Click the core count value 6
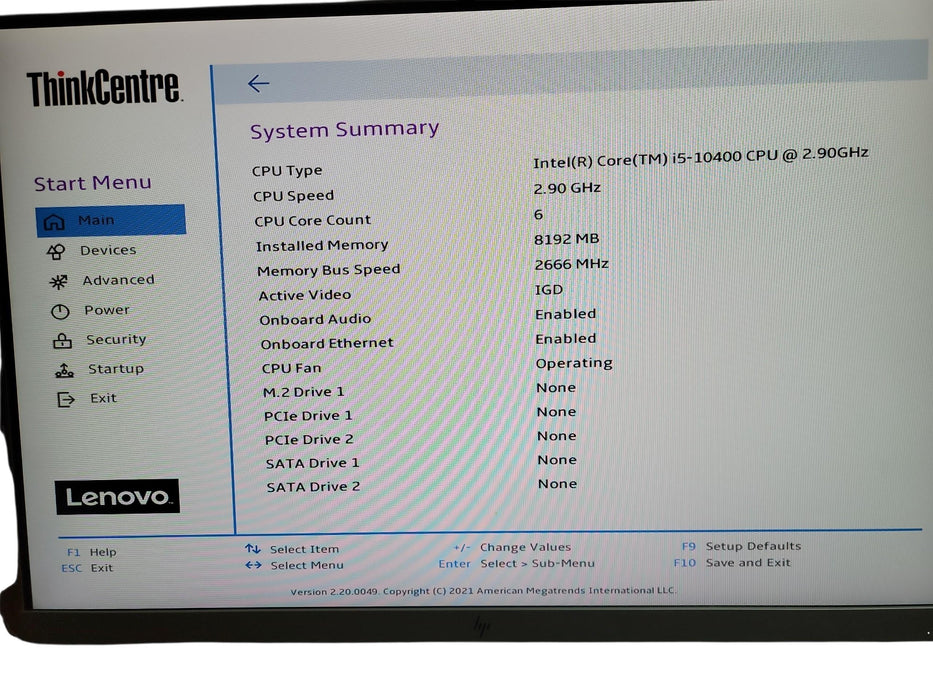933x700 pixels. tap(538, 214)
